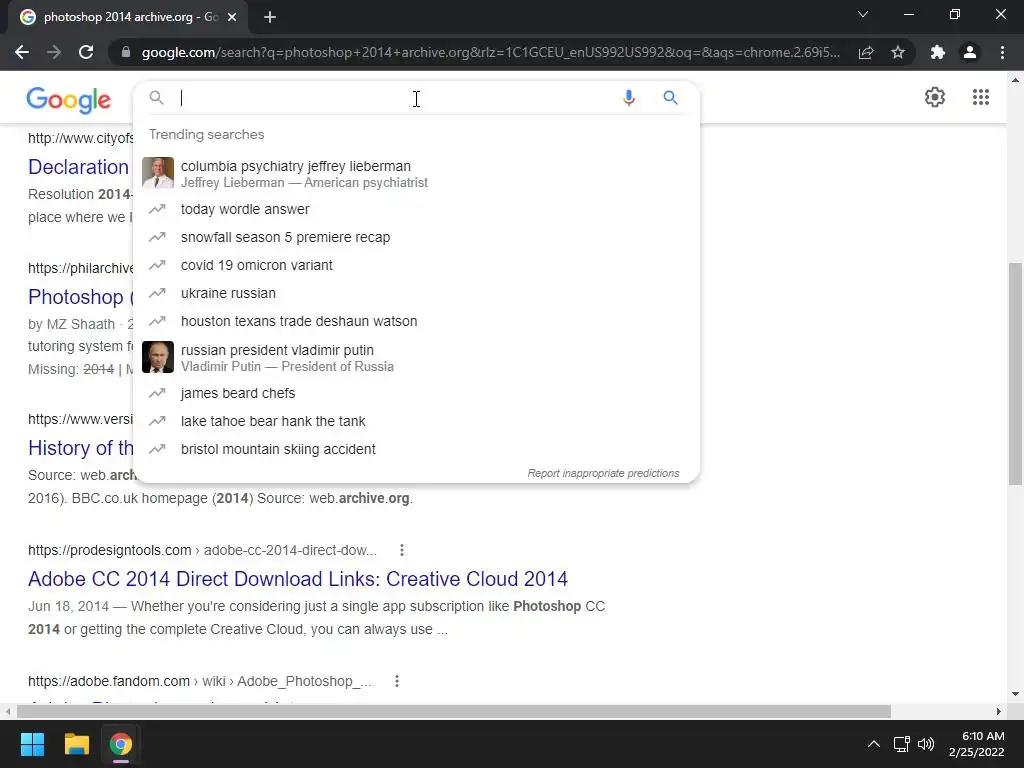This screenshot has height=768, width=1024.
Task: Show hidden system tray icons chevron
Action: click(873, 744)
